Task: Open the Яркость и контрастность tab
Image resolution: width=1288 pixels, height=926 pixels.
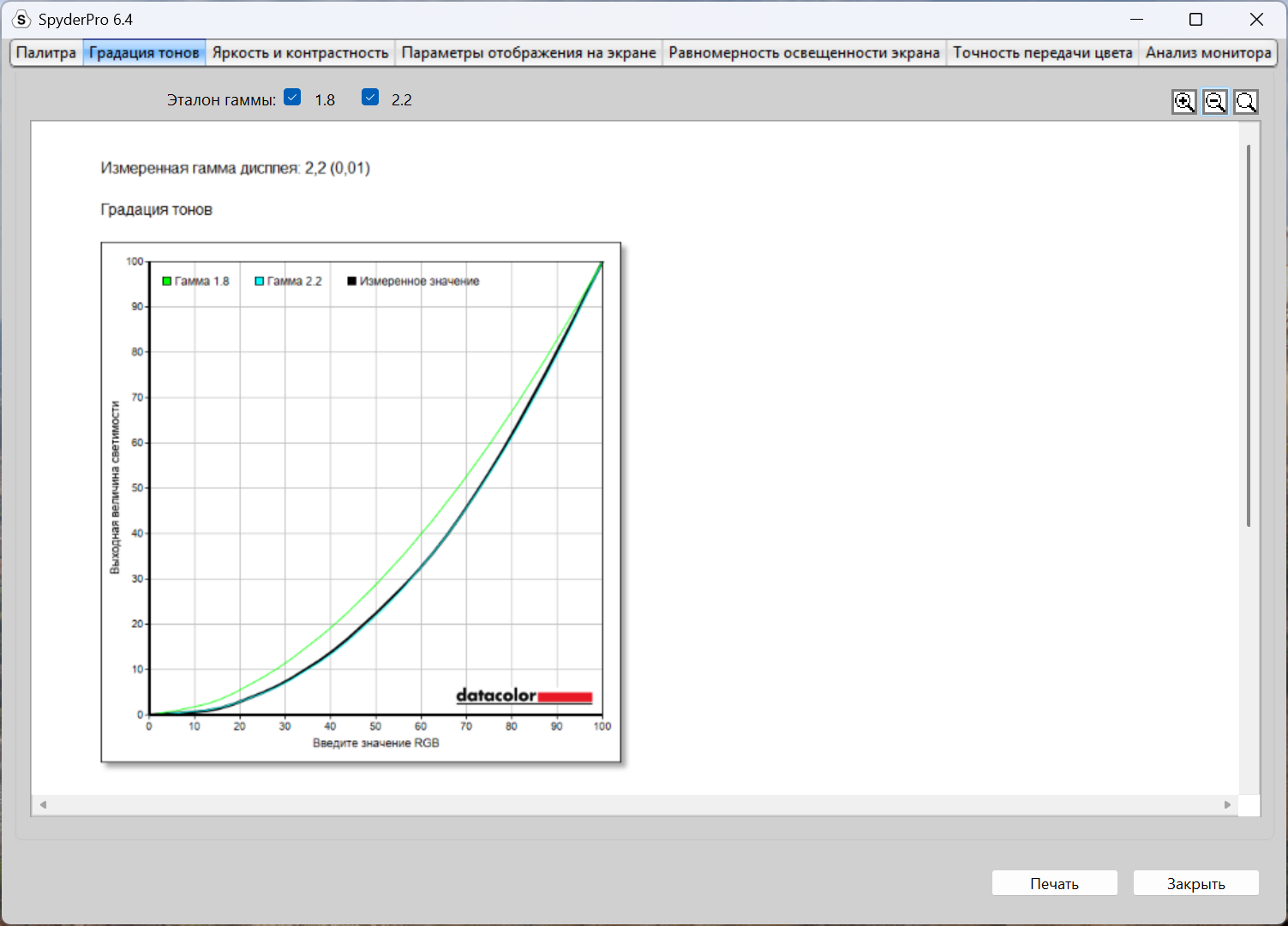Action: click(300, 53)
